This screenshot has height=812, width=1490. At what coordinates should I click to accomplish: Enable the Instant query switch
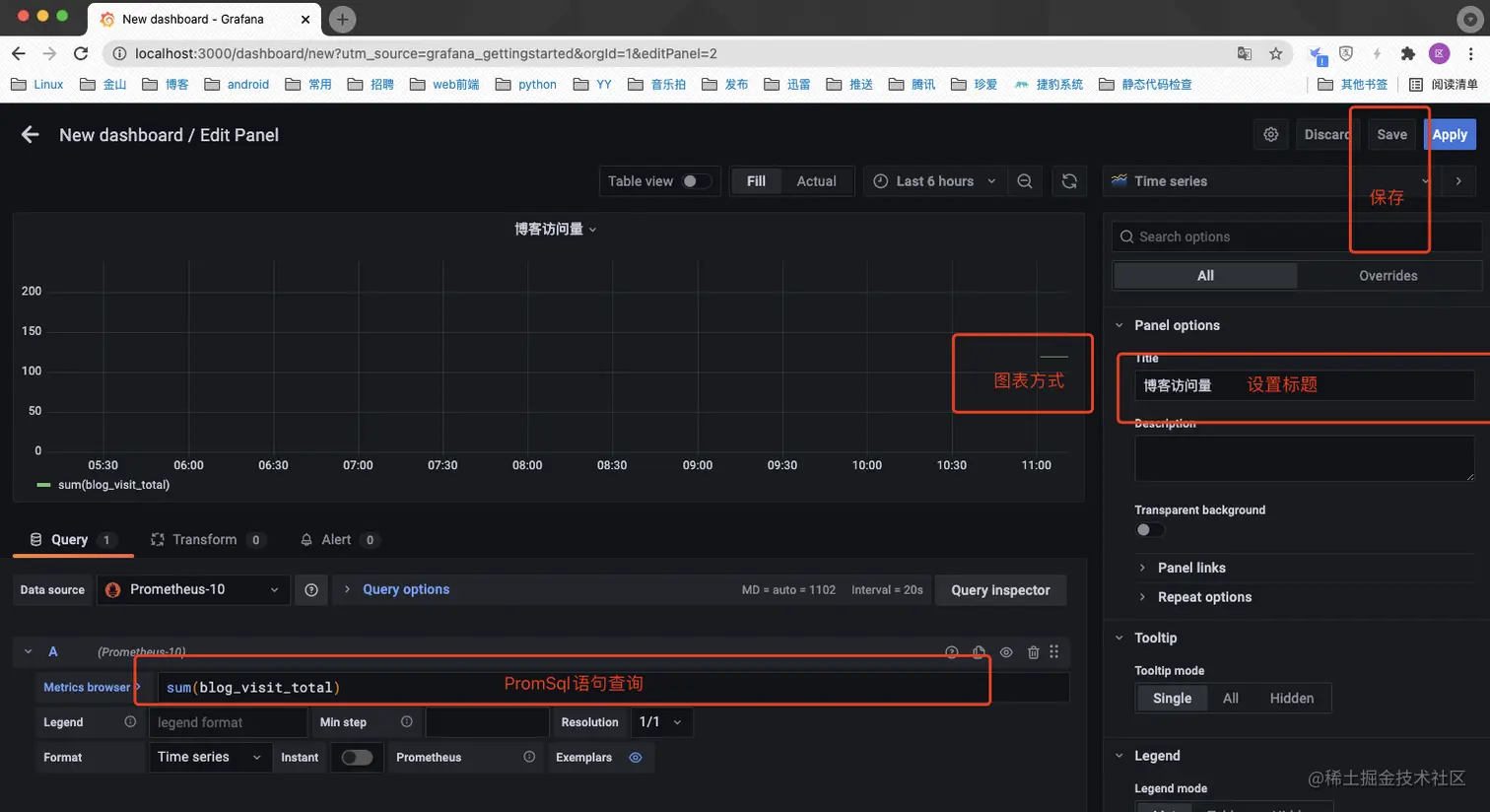pos(357,757)
